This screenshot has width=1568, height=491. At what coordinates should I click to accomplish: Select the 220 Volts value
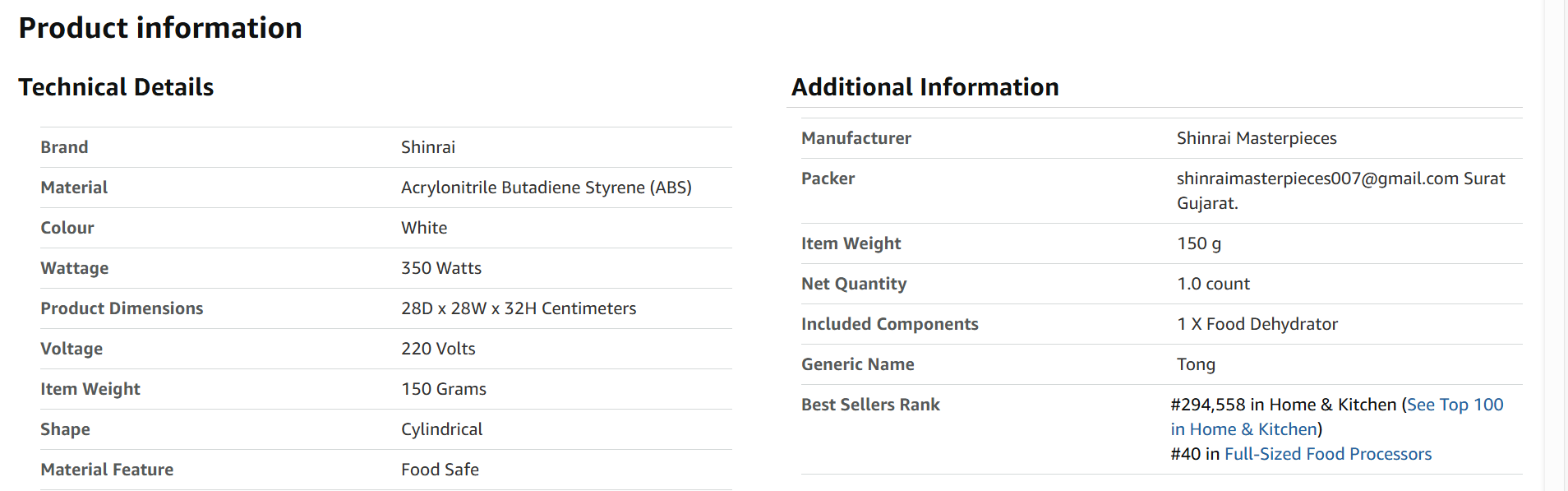pyautogui.click(x=438, y=349)
